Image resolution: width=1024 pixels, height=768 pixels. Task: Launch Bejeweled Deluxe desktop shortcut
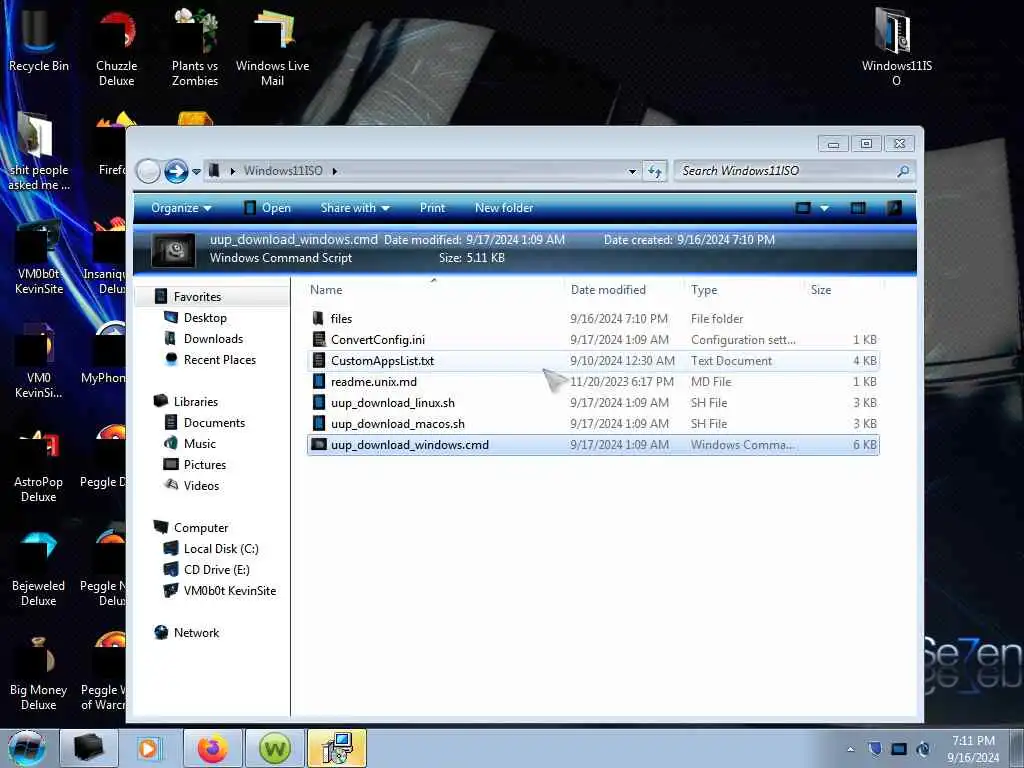pyautogui.click(x=38, y=569)
